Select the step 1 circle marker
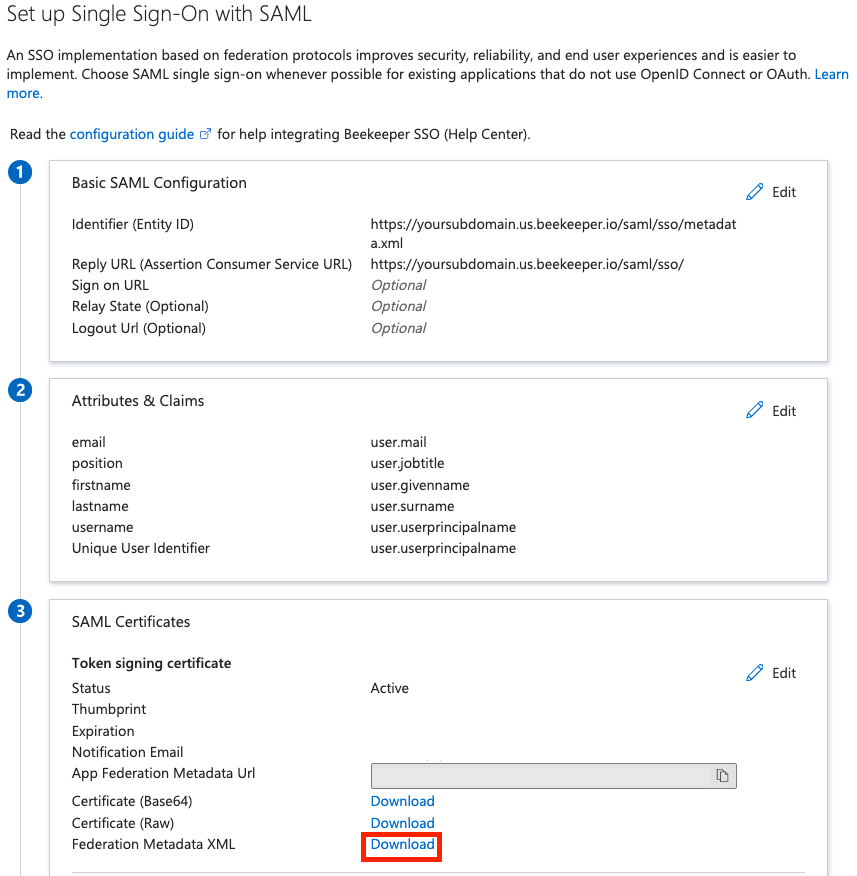 (20, 172)
